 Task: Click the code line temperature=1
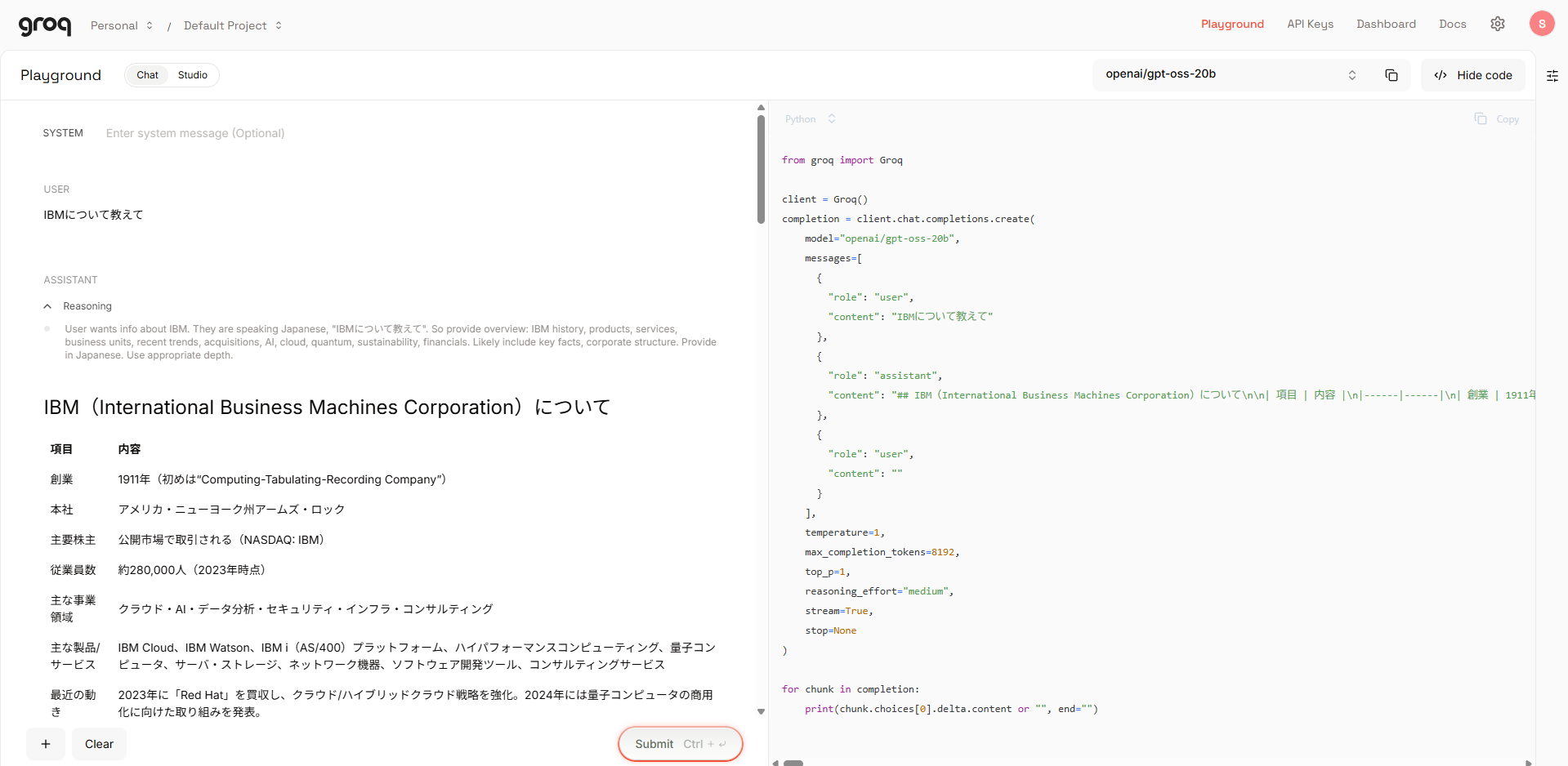(845, 532)
